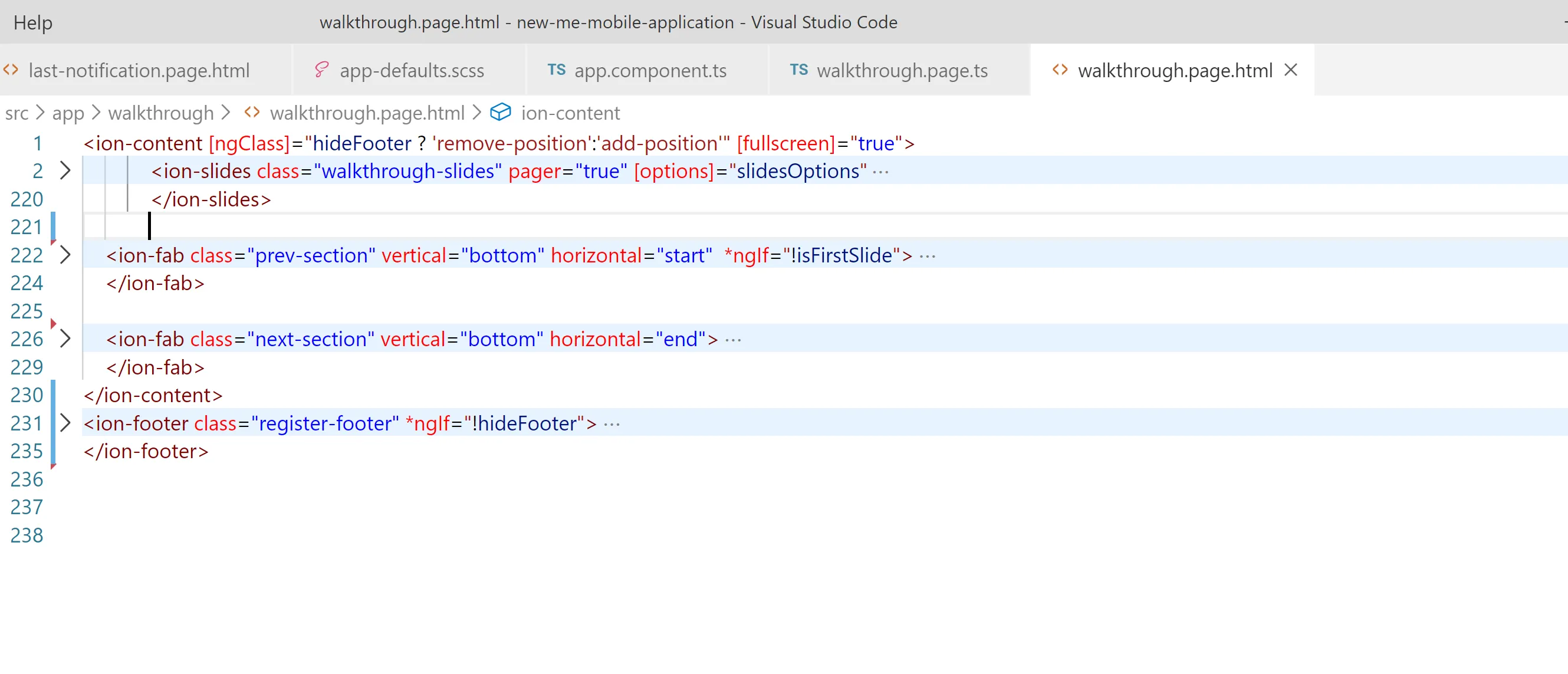Click the HTML icon on last-notification.page.html tab
The height and width of the screenshot is (674, 1568).
pos(11,70)
